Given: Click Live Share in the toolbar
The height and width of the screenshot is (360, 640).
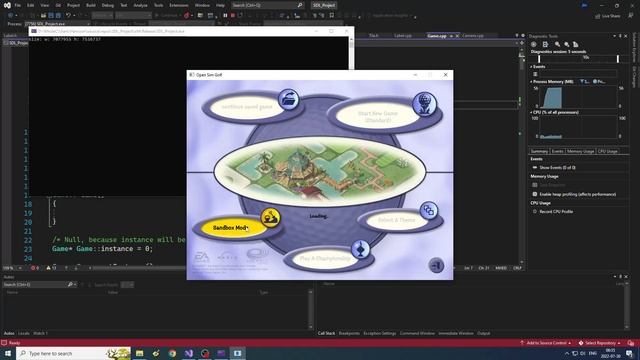Looking at the screenshot, I should 608,16.
